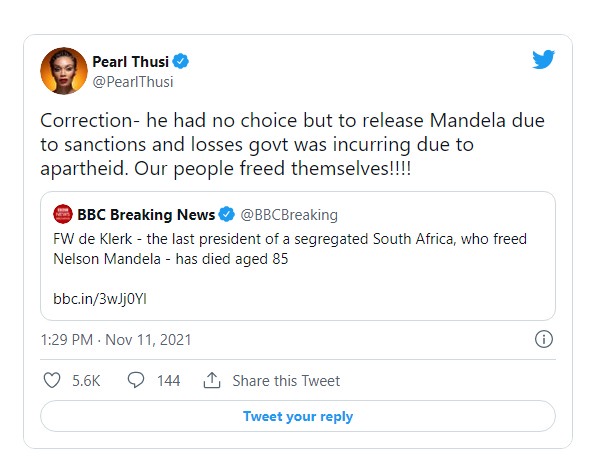Viewport: 604px width, 469px height.
Task: Open the quoted FW de Klerk tweet text
Action: click(290, 249)
